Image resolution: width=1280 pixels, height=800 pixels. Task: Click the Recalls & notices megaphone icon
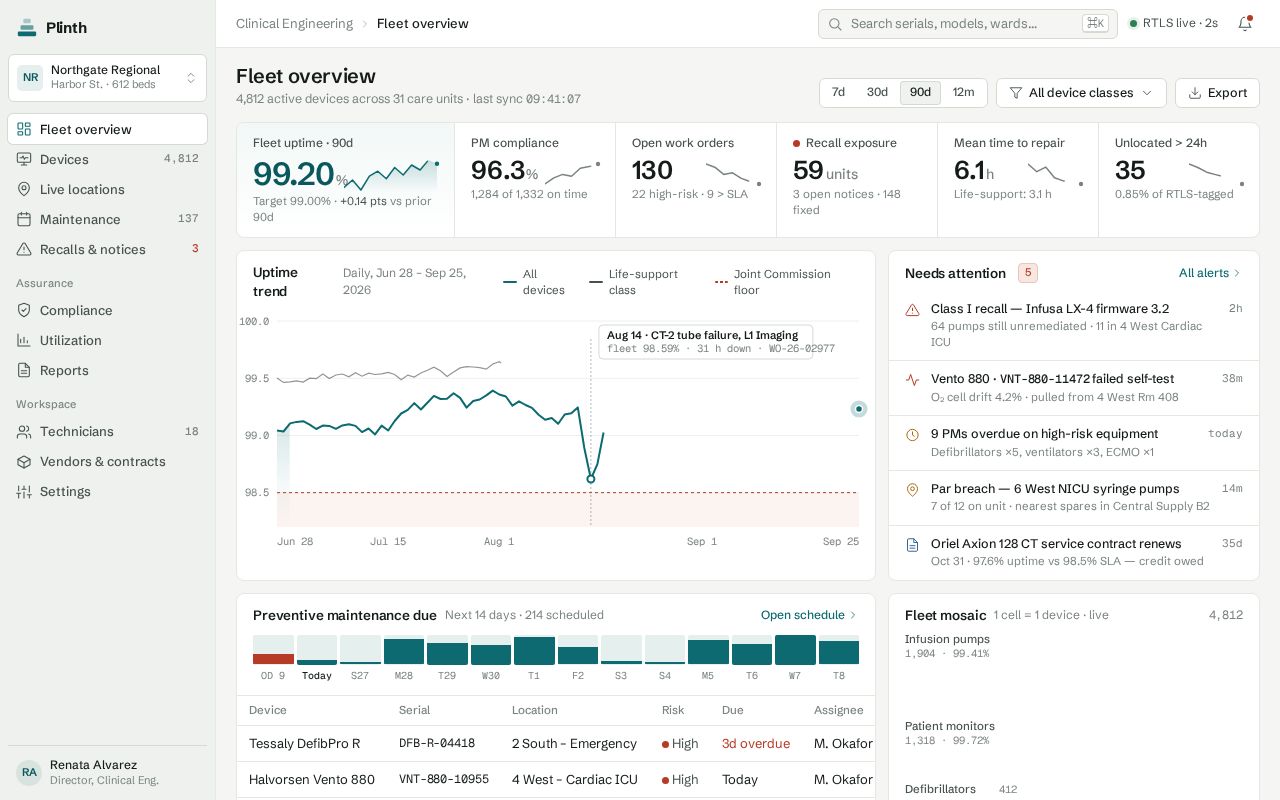[x=24, y=250]
